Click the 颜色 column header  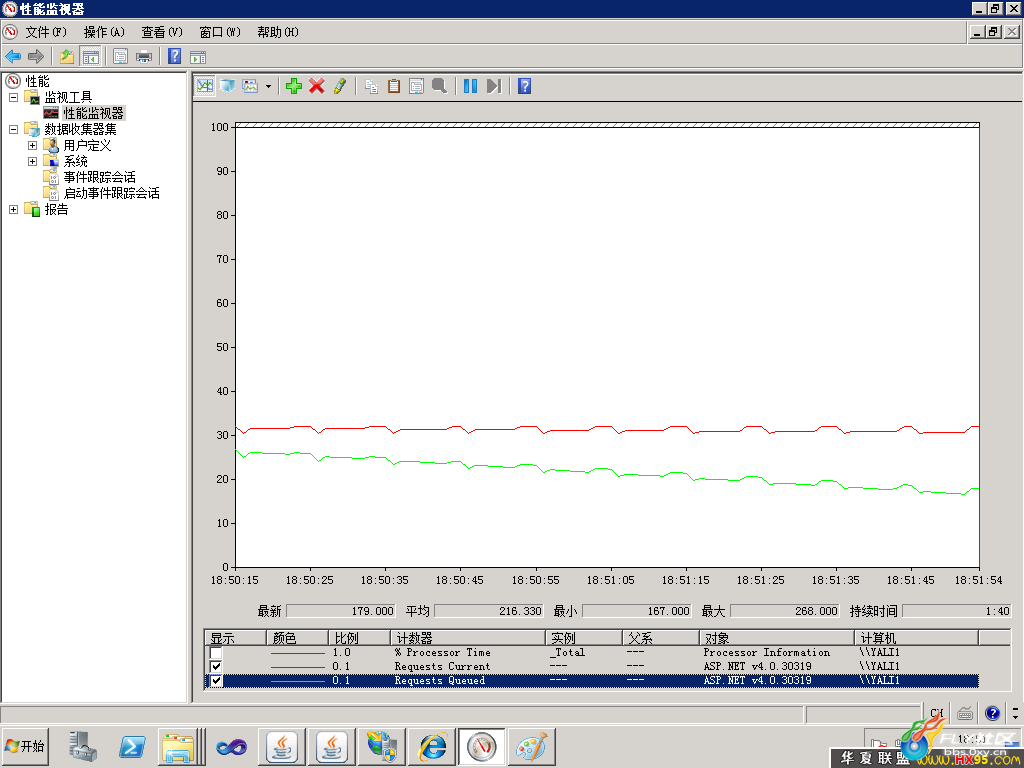(297, 638)
